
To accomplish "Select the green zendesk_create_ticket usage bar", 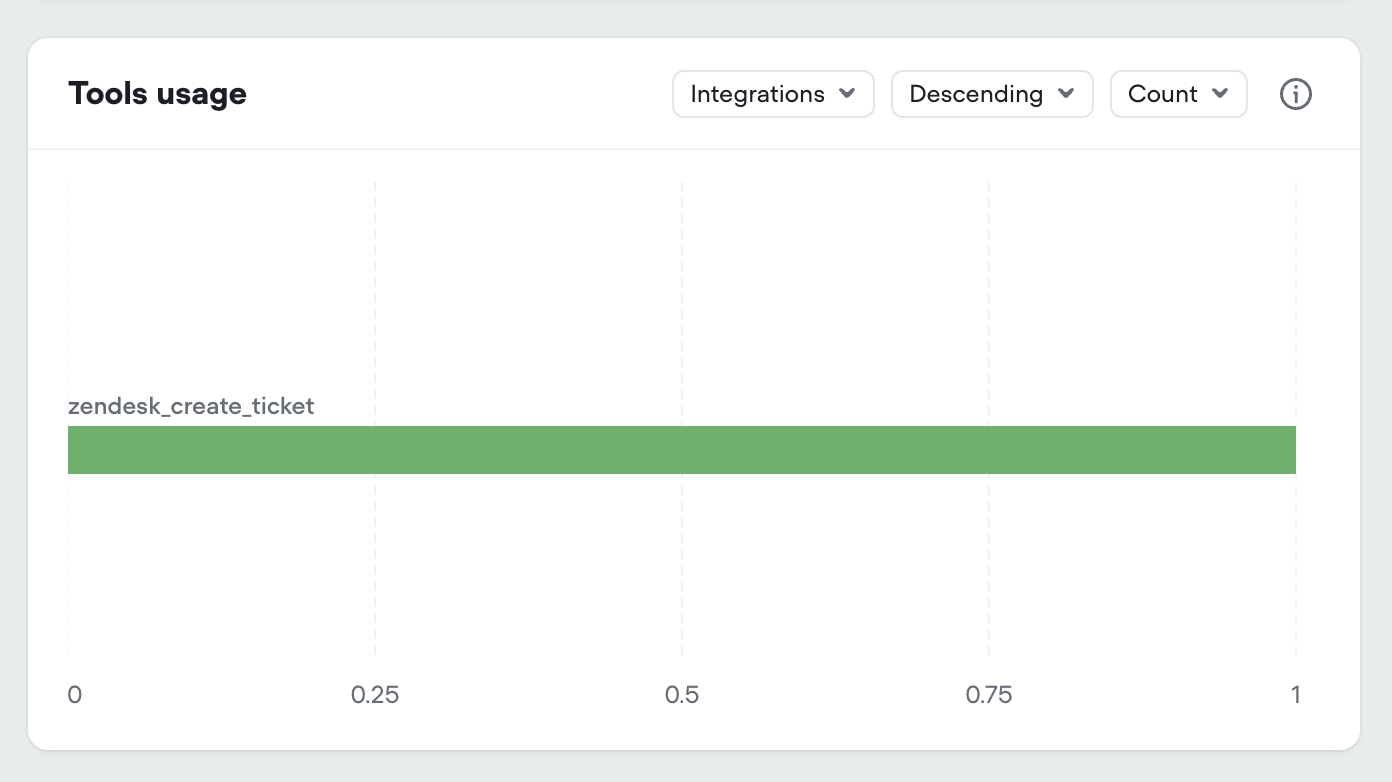I will point(682,450).
